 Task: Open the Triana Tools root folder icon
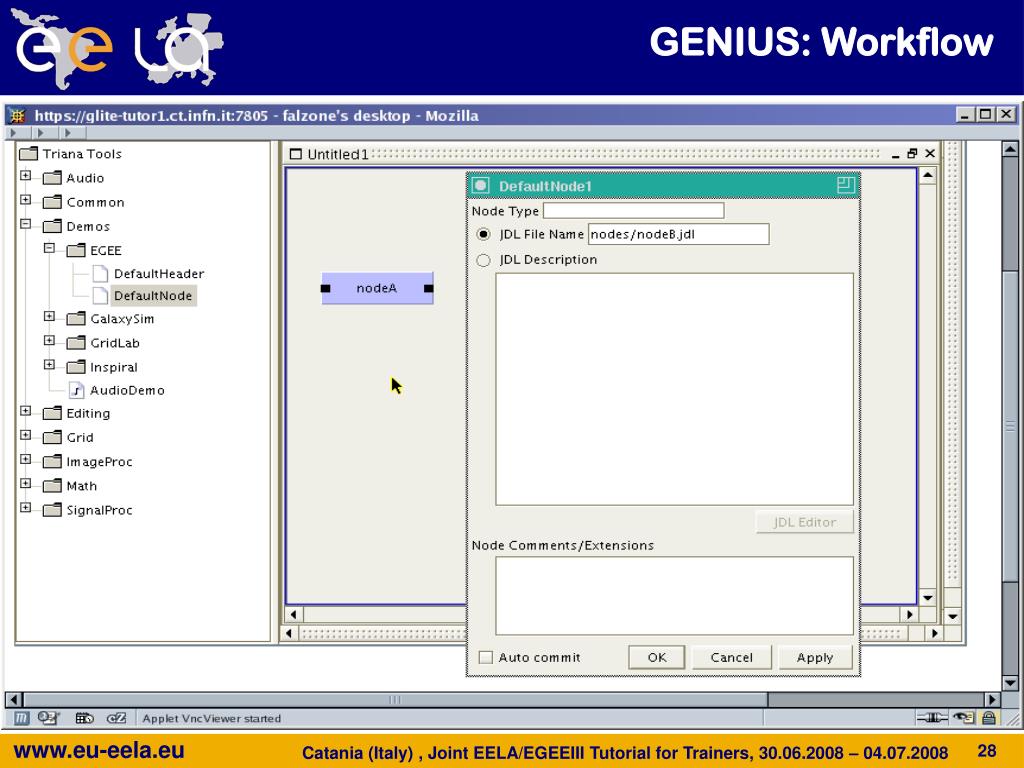pos(29,154)
